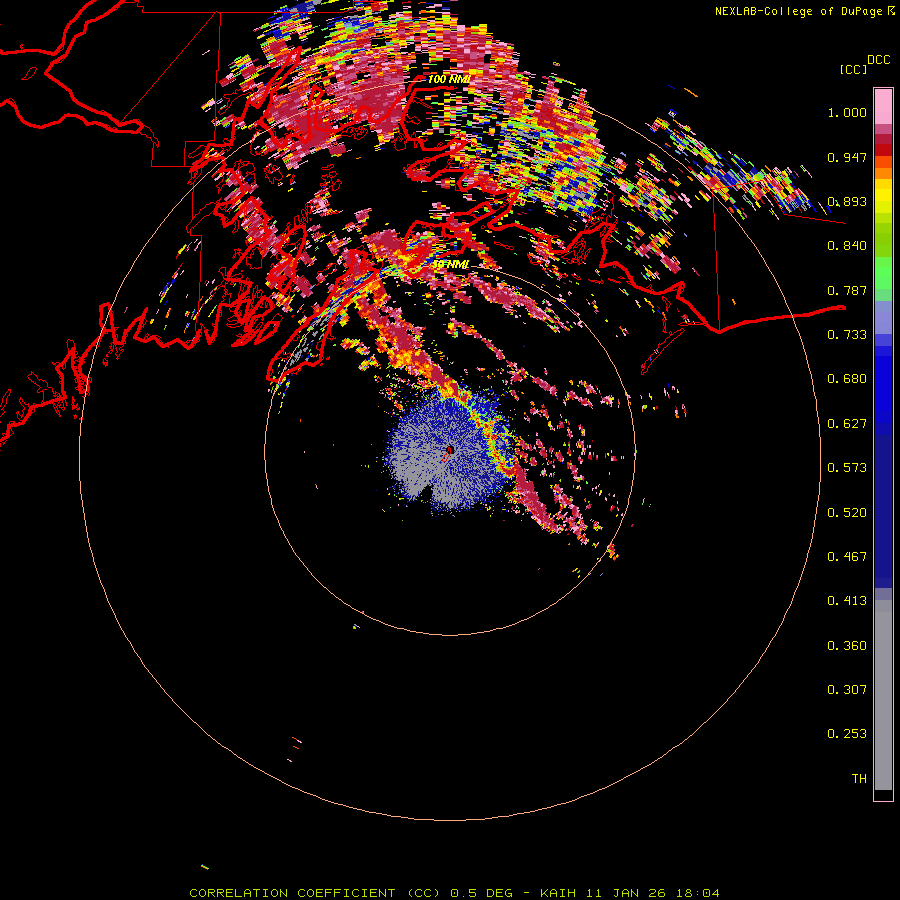Click the [CC] label above the color bar
Image resolution: width=900 pixels, height=900 pixels.
[854, 69]
